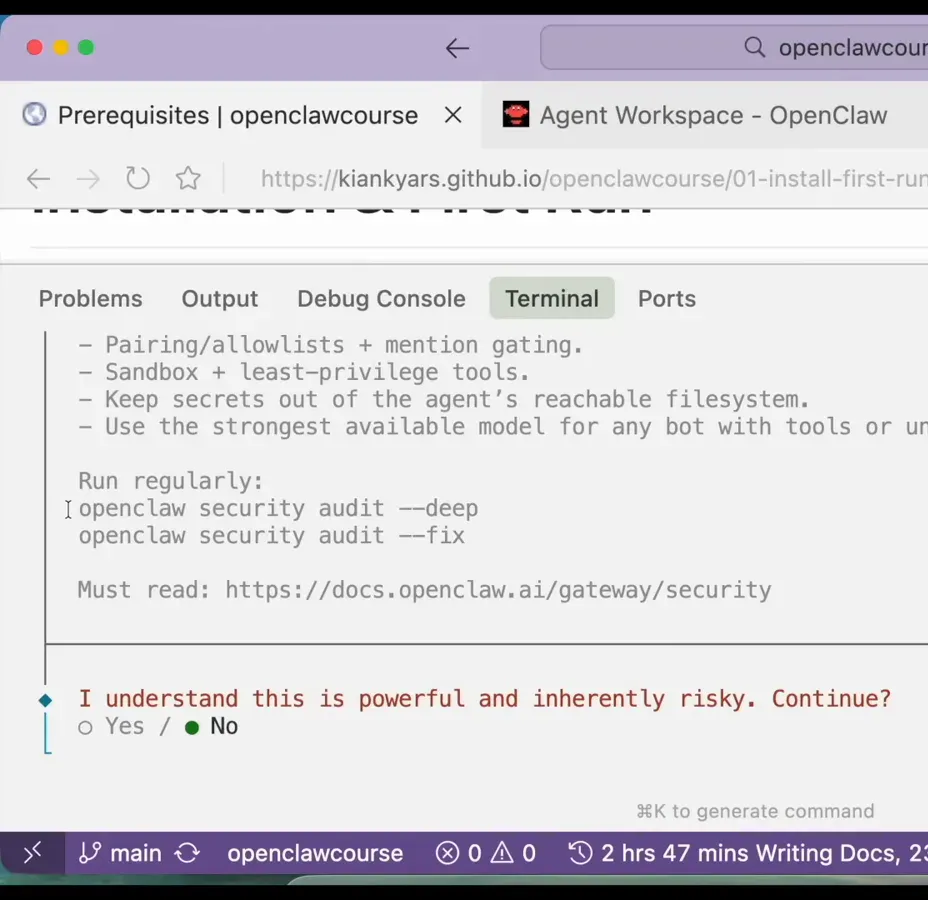Click '⌘K to generate command' hint
This screenshot has width=928, height=900.
(755, 811)
